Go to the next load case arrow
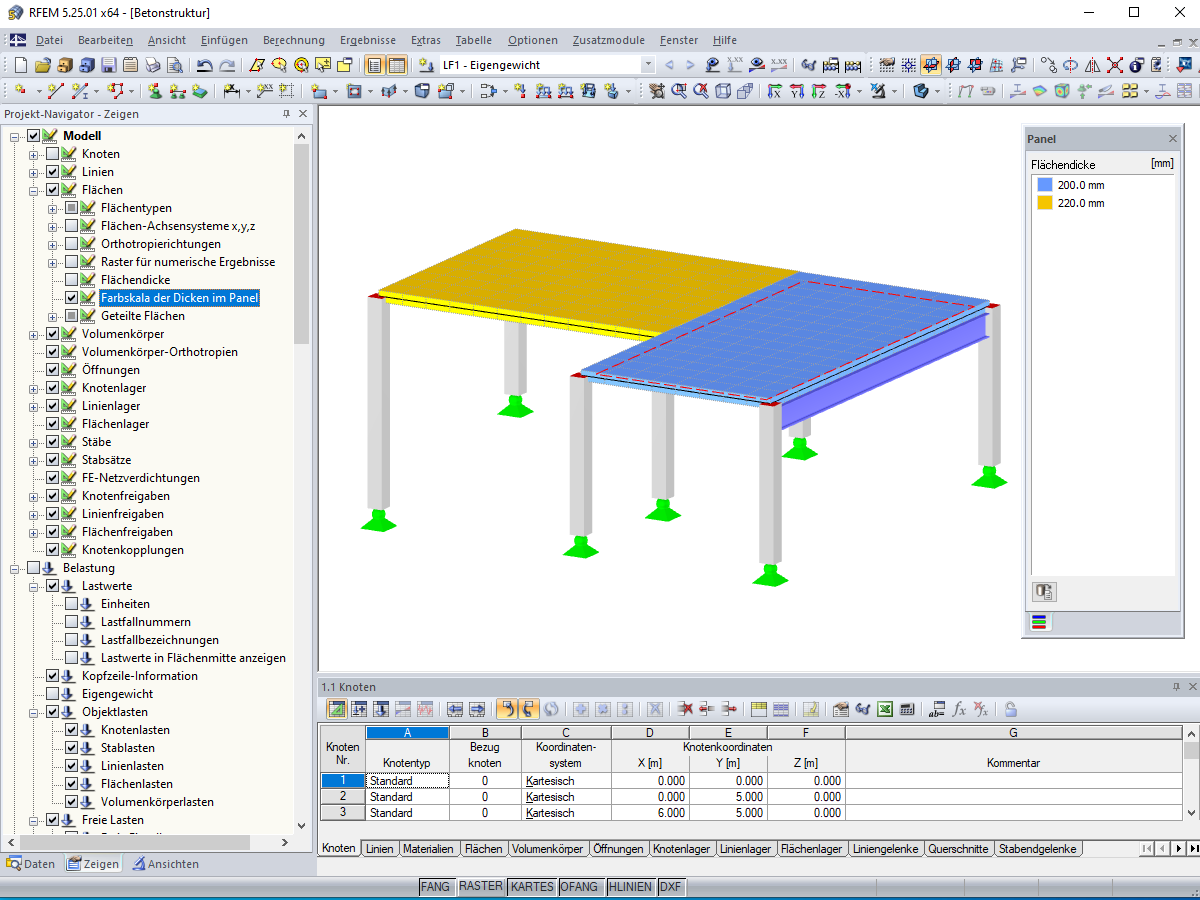The height and width of the screenshot is (900, 1200). (x=690, y=65)
